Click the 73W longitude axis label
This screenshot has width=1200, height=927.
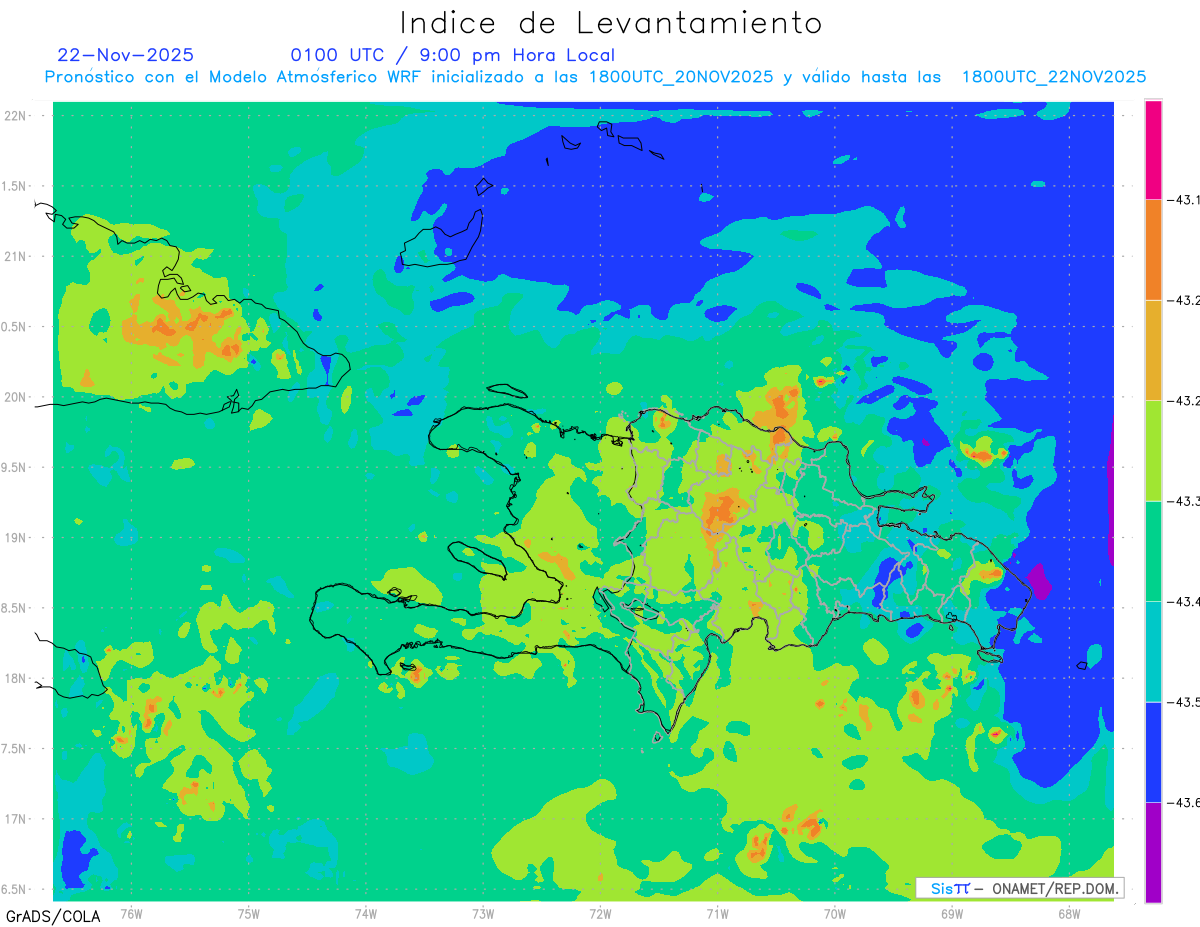483,913
